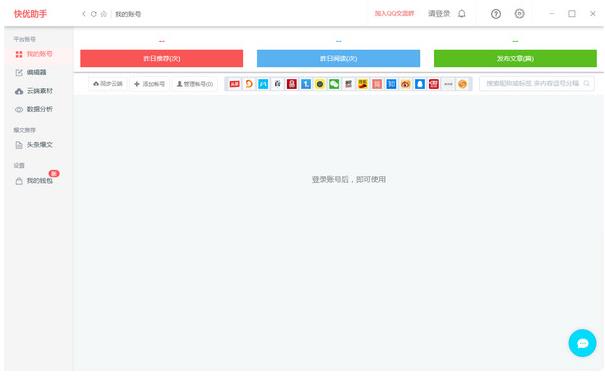Open 数据分析 in the sidebar

tap(39, 110)
